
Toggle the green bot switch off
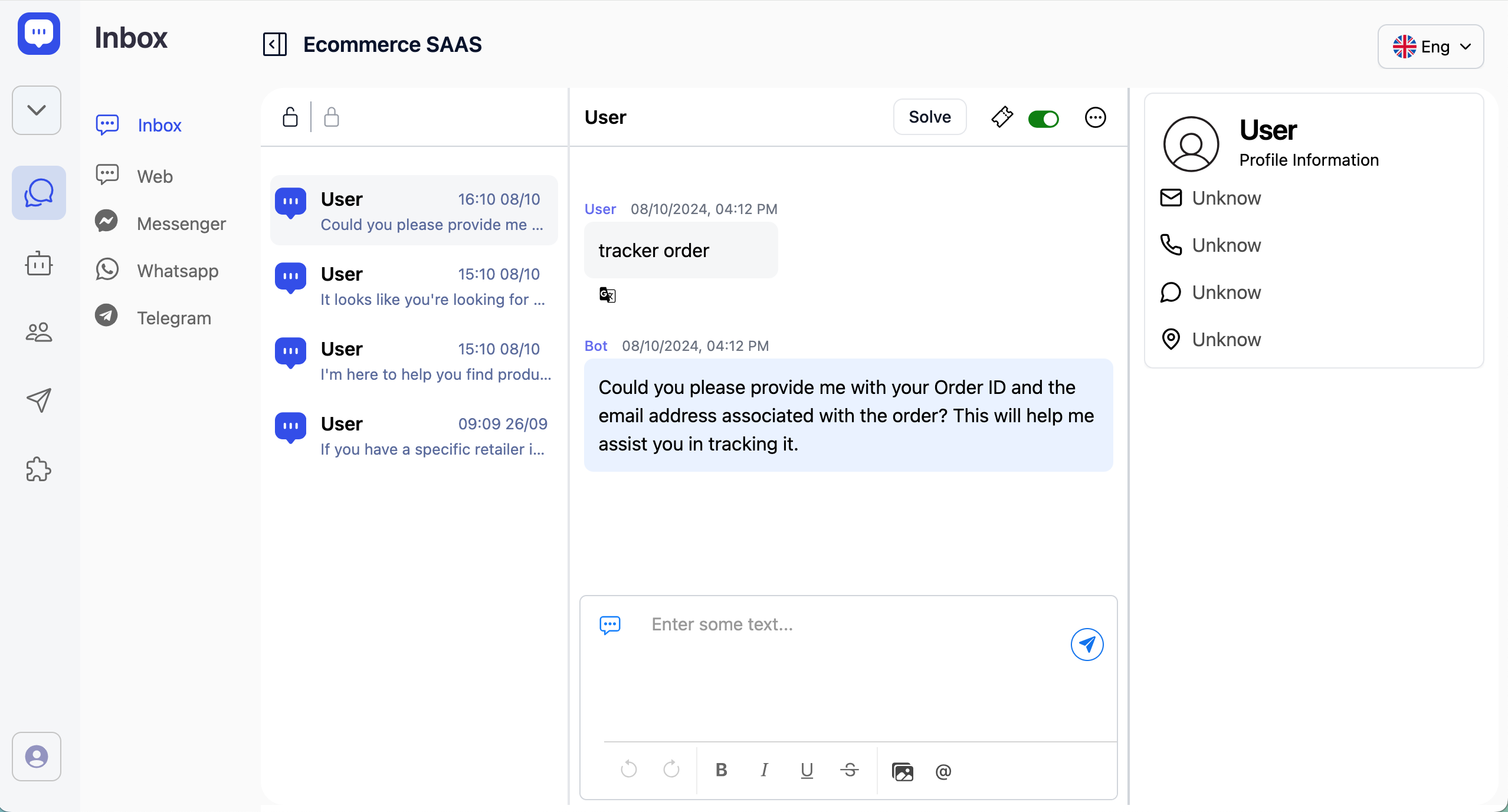tap(1043, 119)
